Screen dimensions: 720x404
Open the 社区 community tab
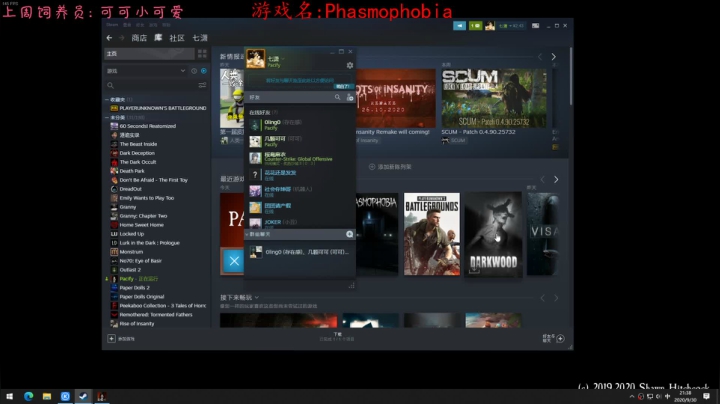pyautogui.click(x=177, y=38)
